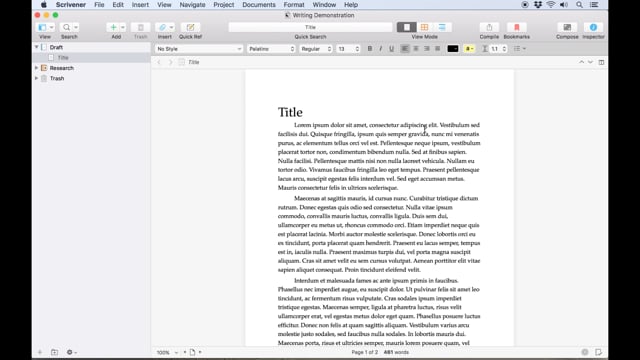Open the list style dropdown

519,49
